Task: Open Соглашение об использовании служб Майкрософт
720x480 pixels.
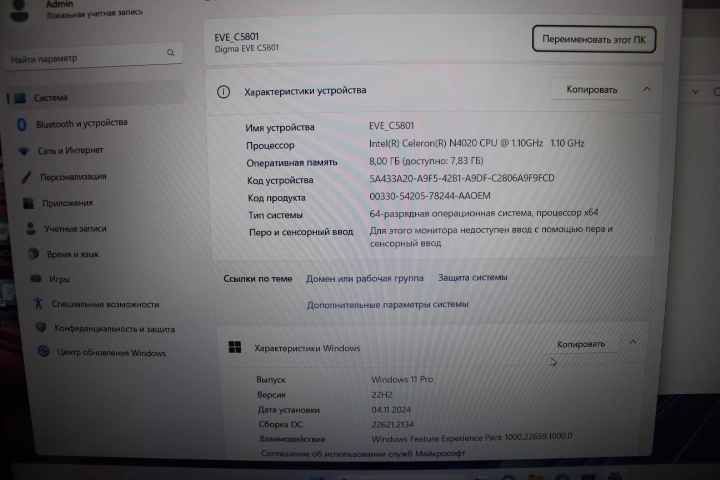Action: [363, 453]
